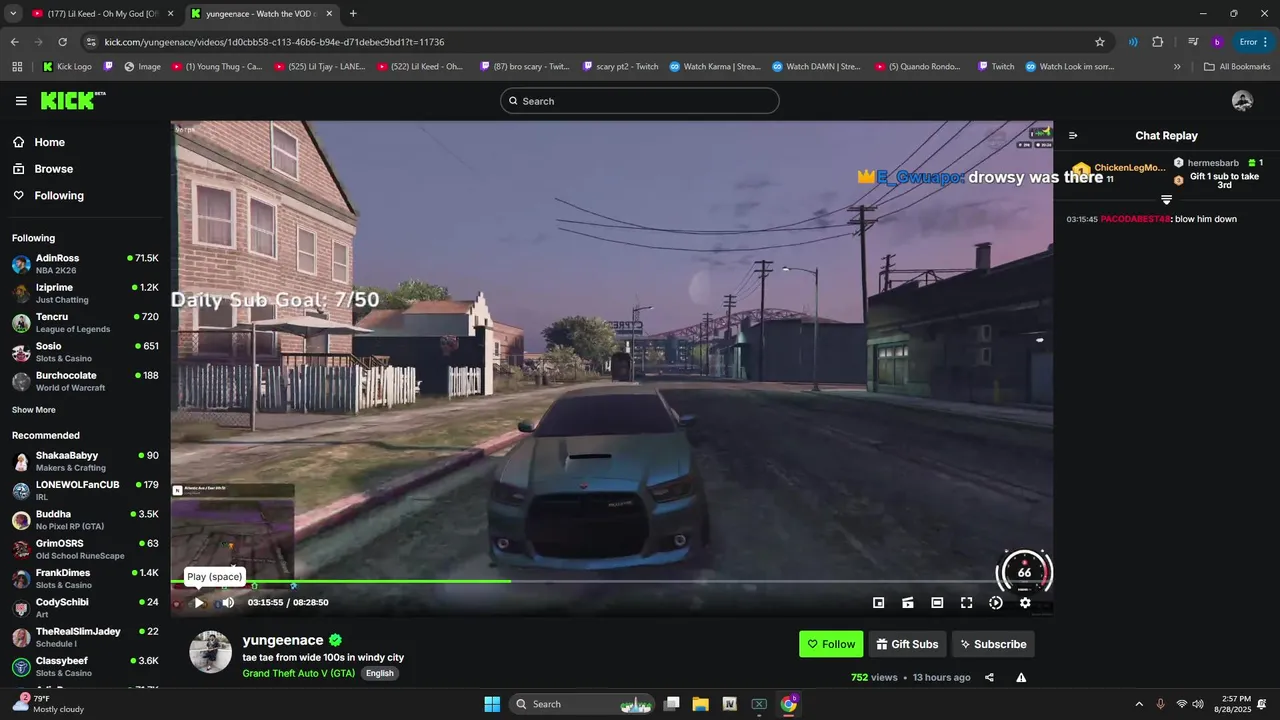Open the Kick hamburger sidebar menu
The image size is (1280, 720).
(x=21, y=101)
